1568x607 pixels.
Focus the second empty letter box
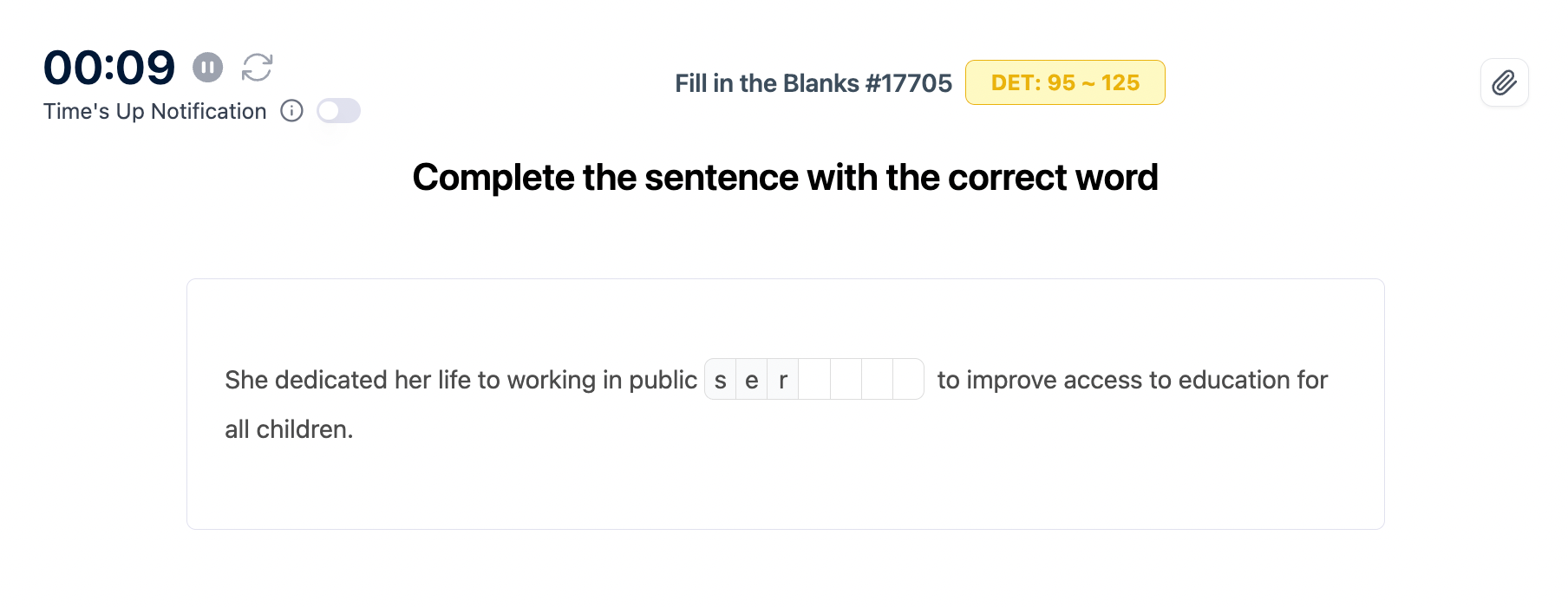pyautogui.click(x=846, y=380)
